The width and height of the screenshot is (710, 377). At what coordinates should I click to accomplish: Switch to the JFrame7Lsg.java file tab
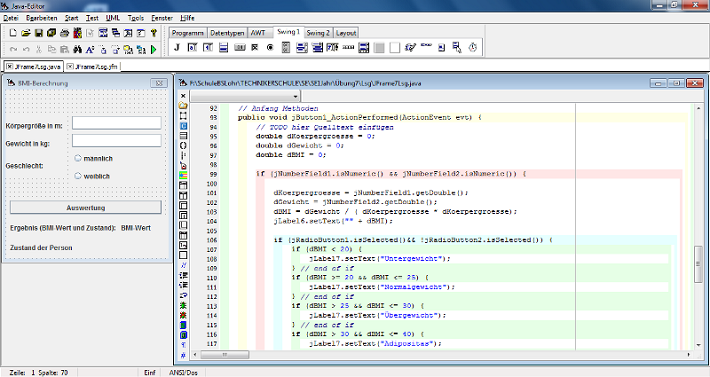click(34, 67)
